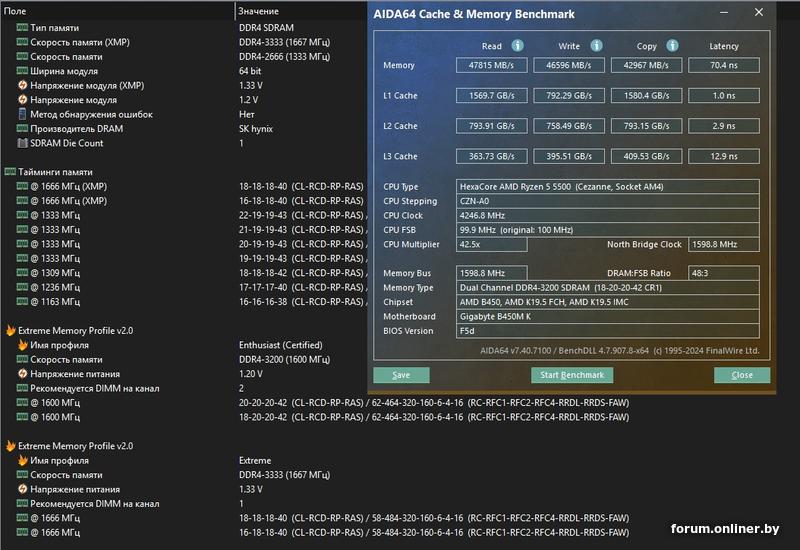Viewport: 800px width, 550px height.
Task: Click the 'Тип памяти' row icon
Action: coord(22,28)
